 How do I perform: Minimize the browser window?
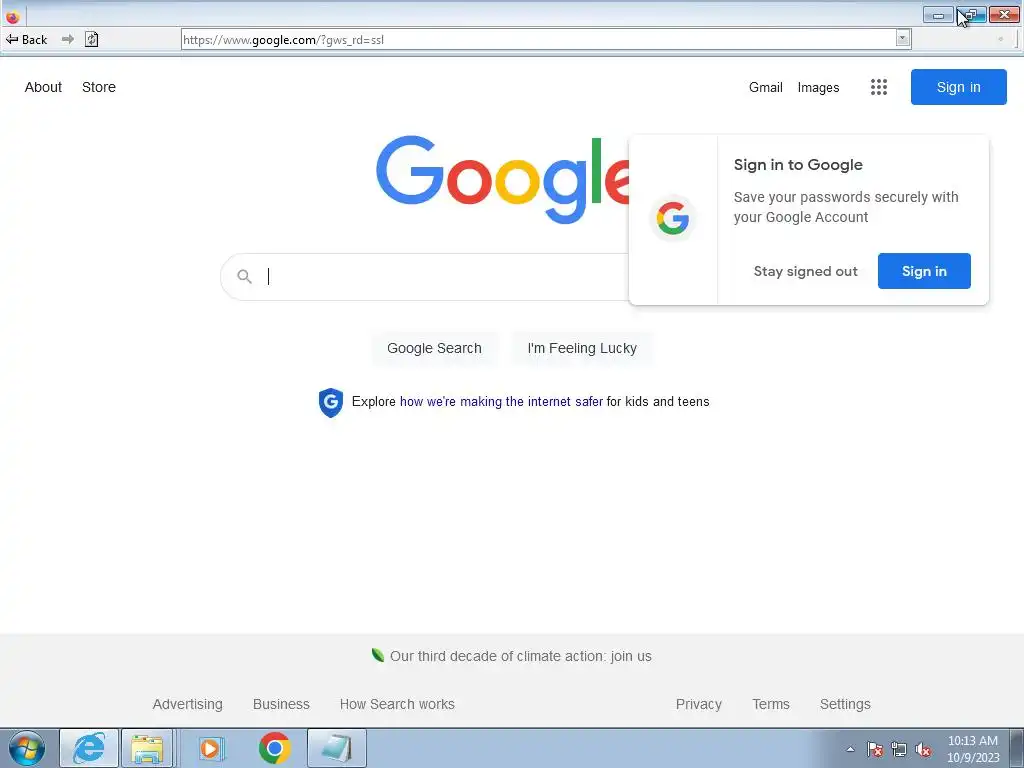click(938, 15)
